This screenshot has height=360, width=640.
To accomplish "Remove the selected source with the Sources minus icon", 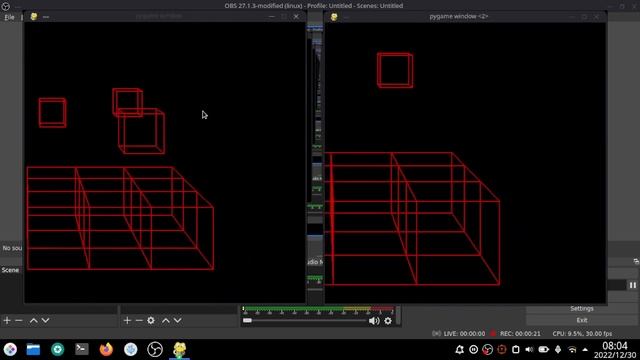I will [139, 320].
